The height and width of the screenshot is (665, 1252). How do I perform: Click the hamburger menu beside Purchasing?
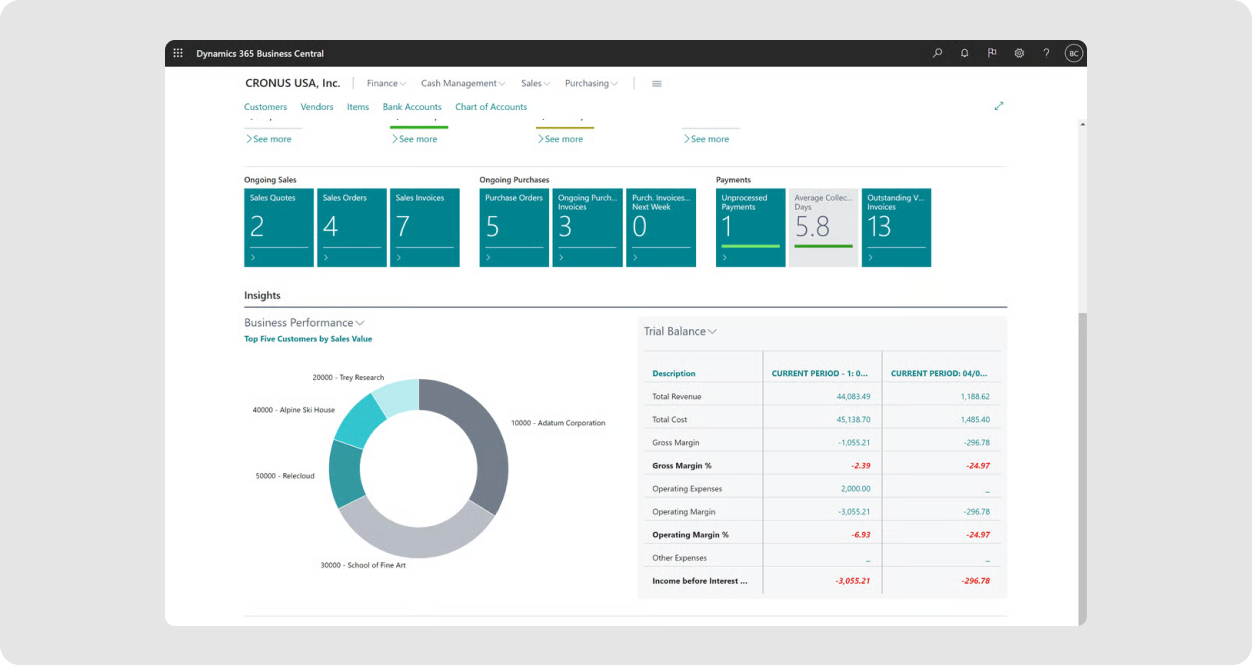coord(656,84)
